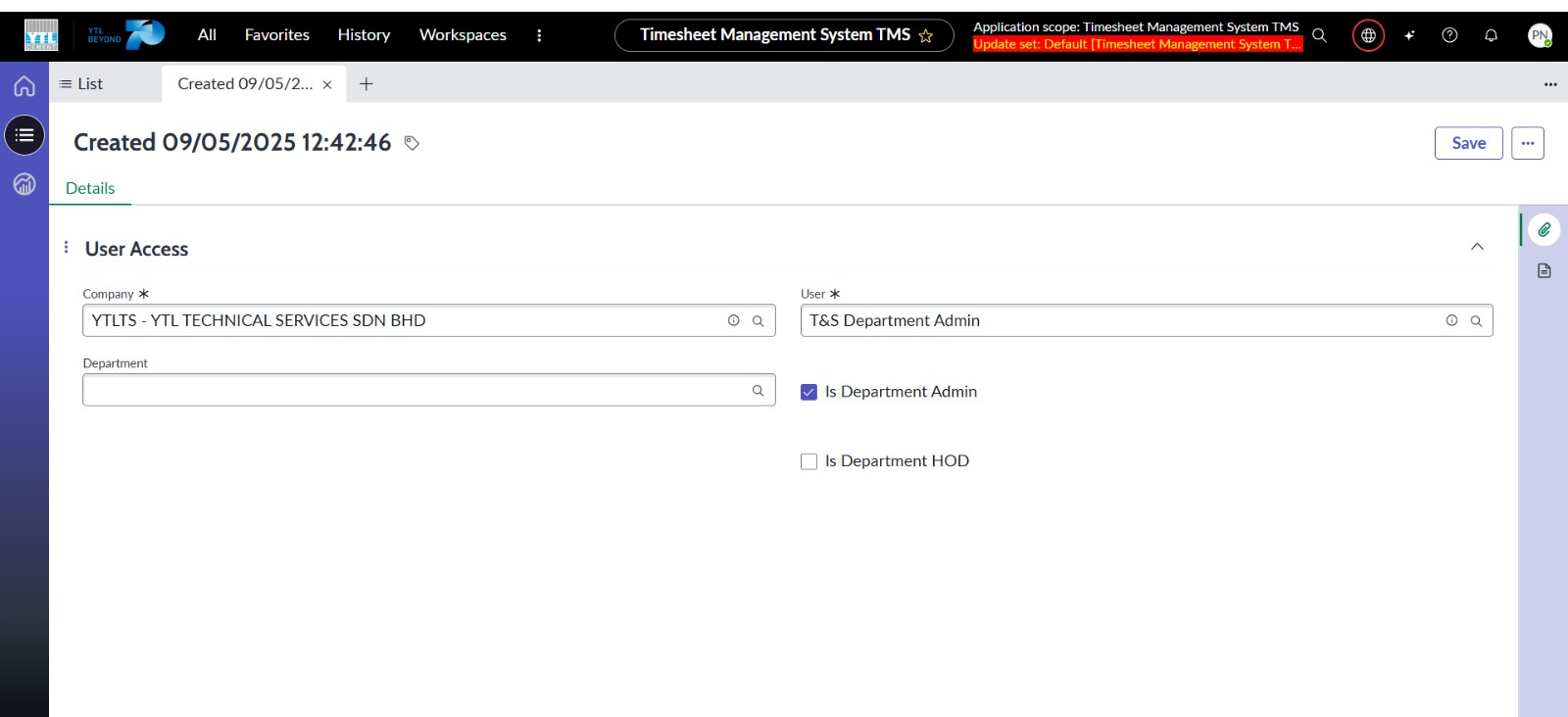Click the home icon in left sidebar
The image size is (1568, 717).
pos(24,86)
